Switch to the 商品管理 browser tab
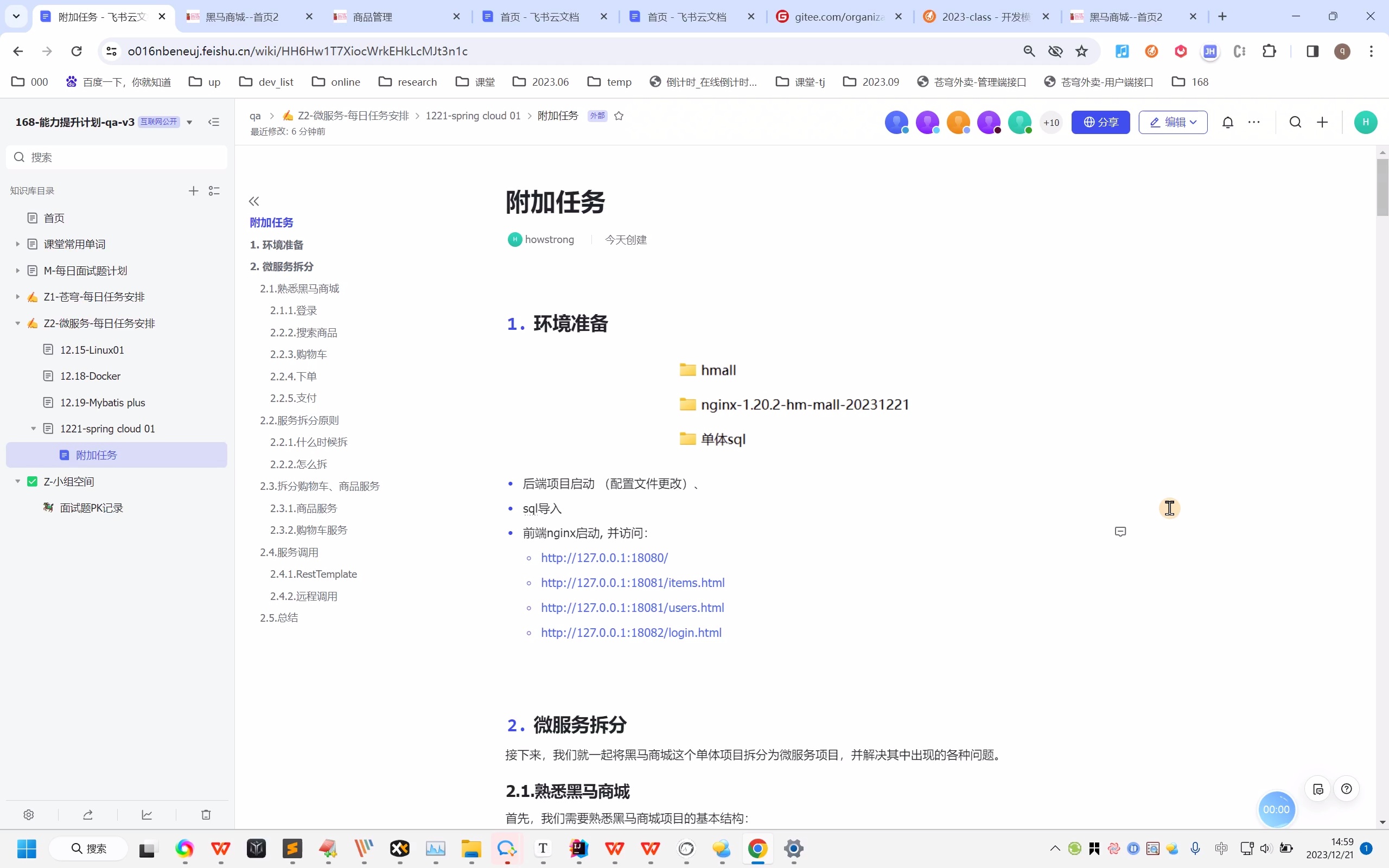Viewport: 1389px width, 868px height. 370,17
